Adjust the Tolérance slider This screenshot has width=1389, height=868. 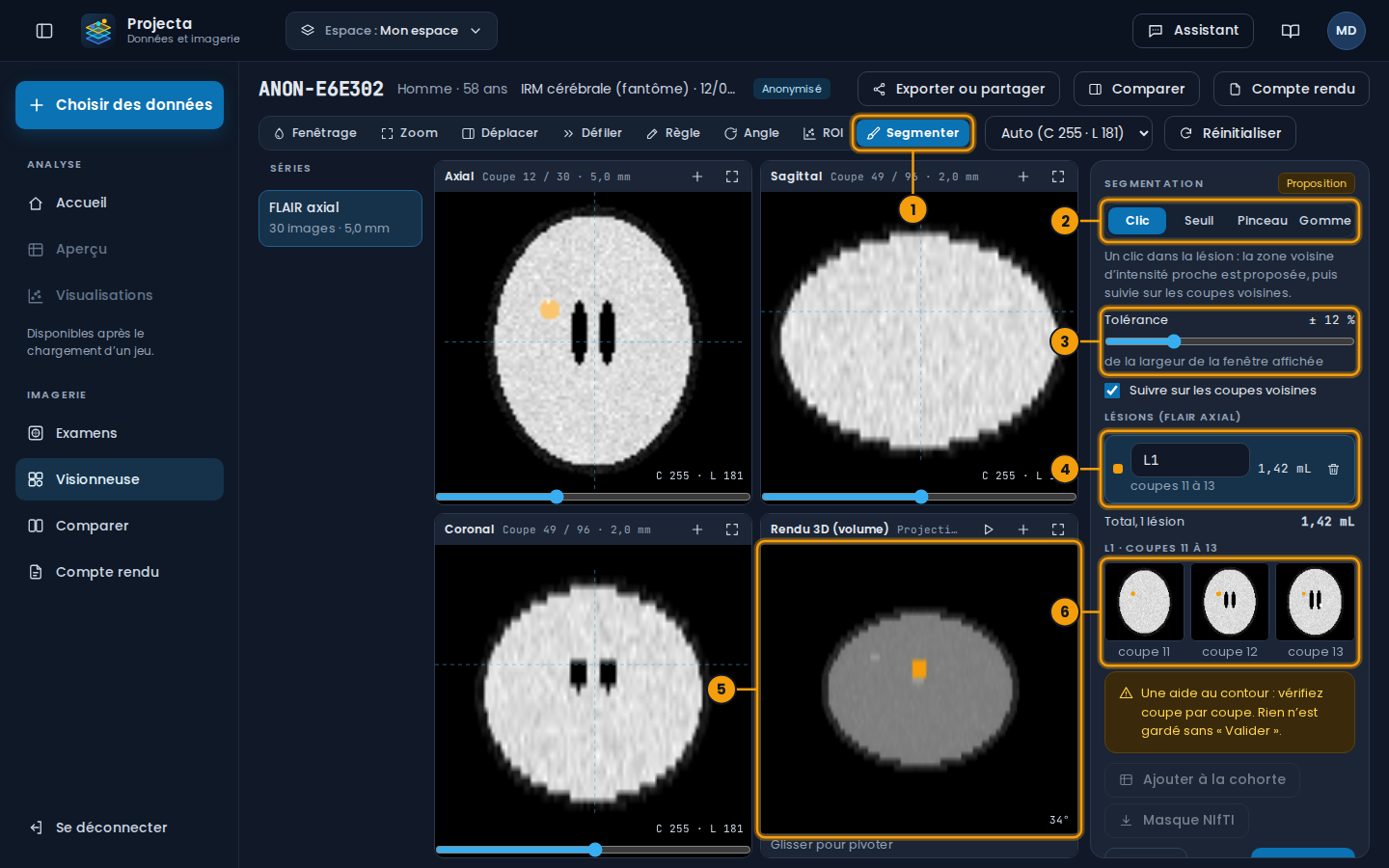pyautogui.click(x=1230, y=341)
